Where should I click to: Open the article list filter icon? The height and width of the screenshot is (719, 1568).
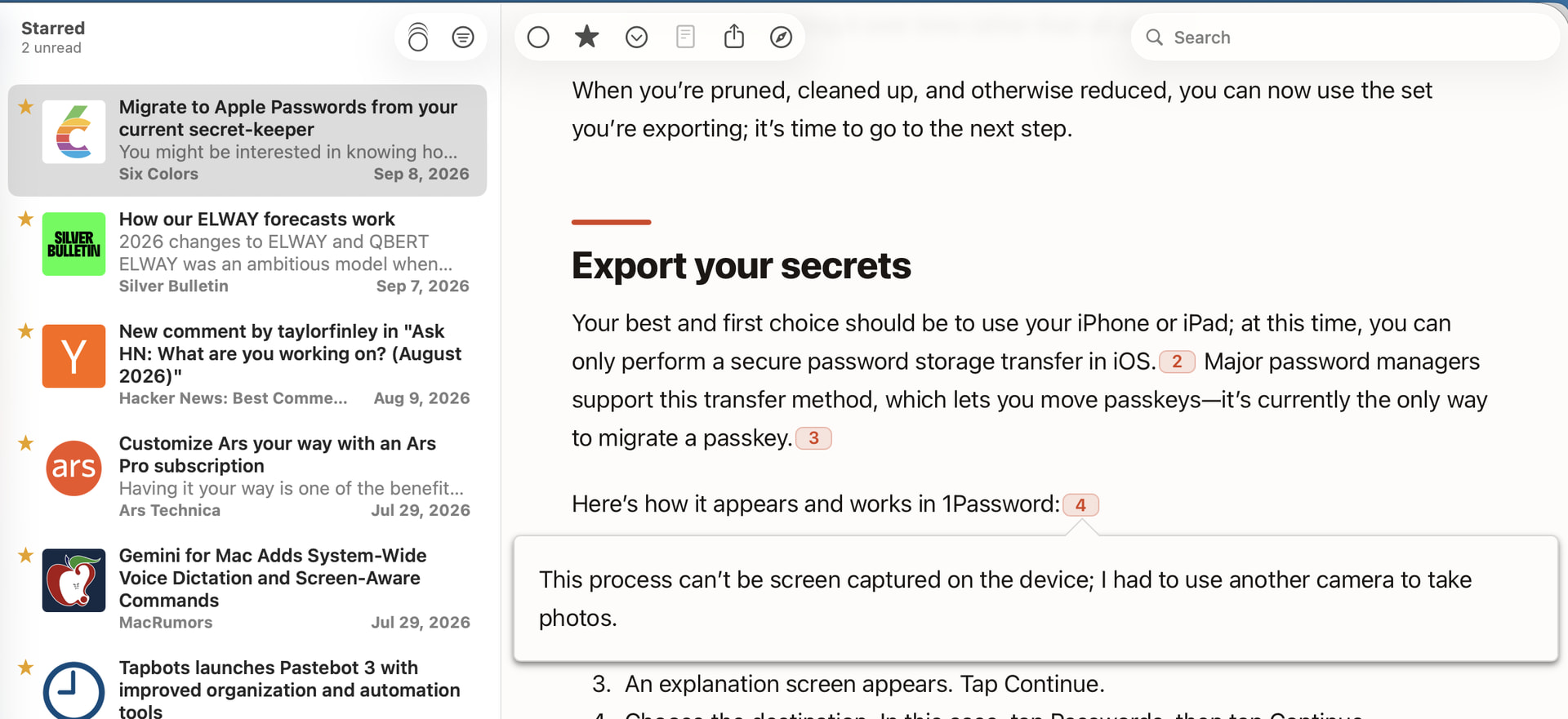tap(463, 38)
